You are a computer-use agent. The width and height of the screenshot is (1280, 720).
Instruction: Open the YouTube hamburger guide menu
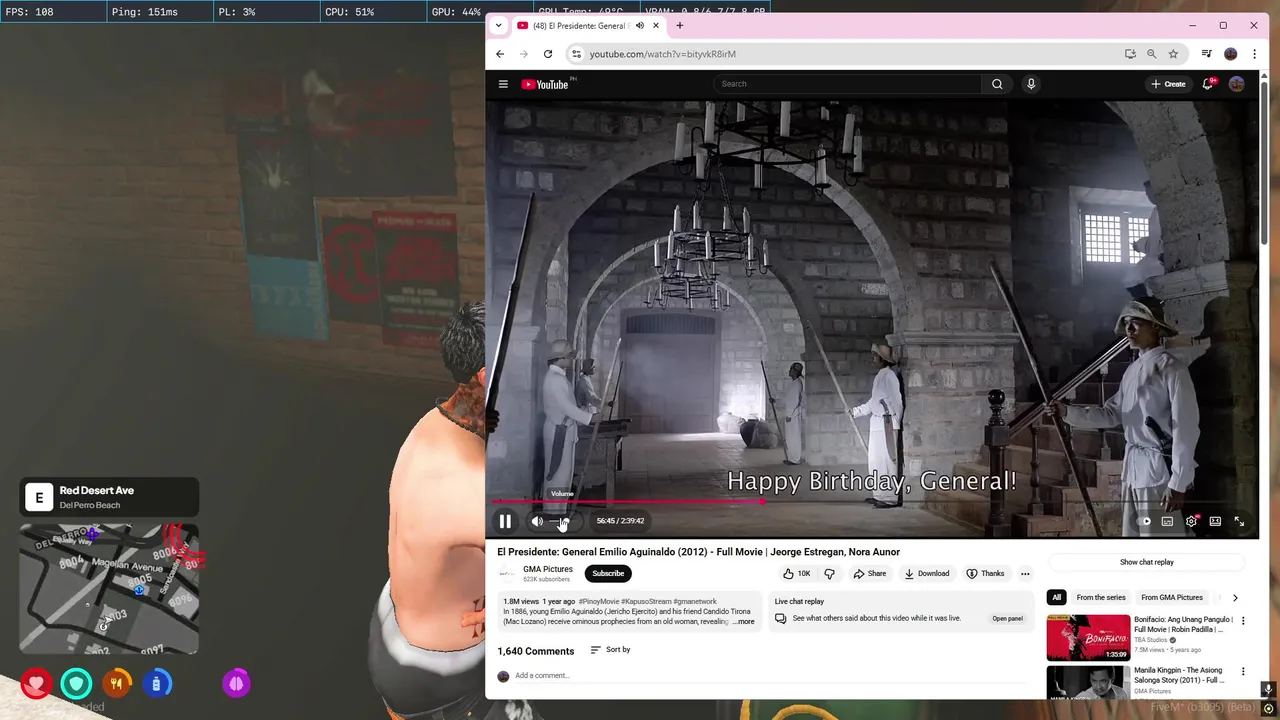503,84
